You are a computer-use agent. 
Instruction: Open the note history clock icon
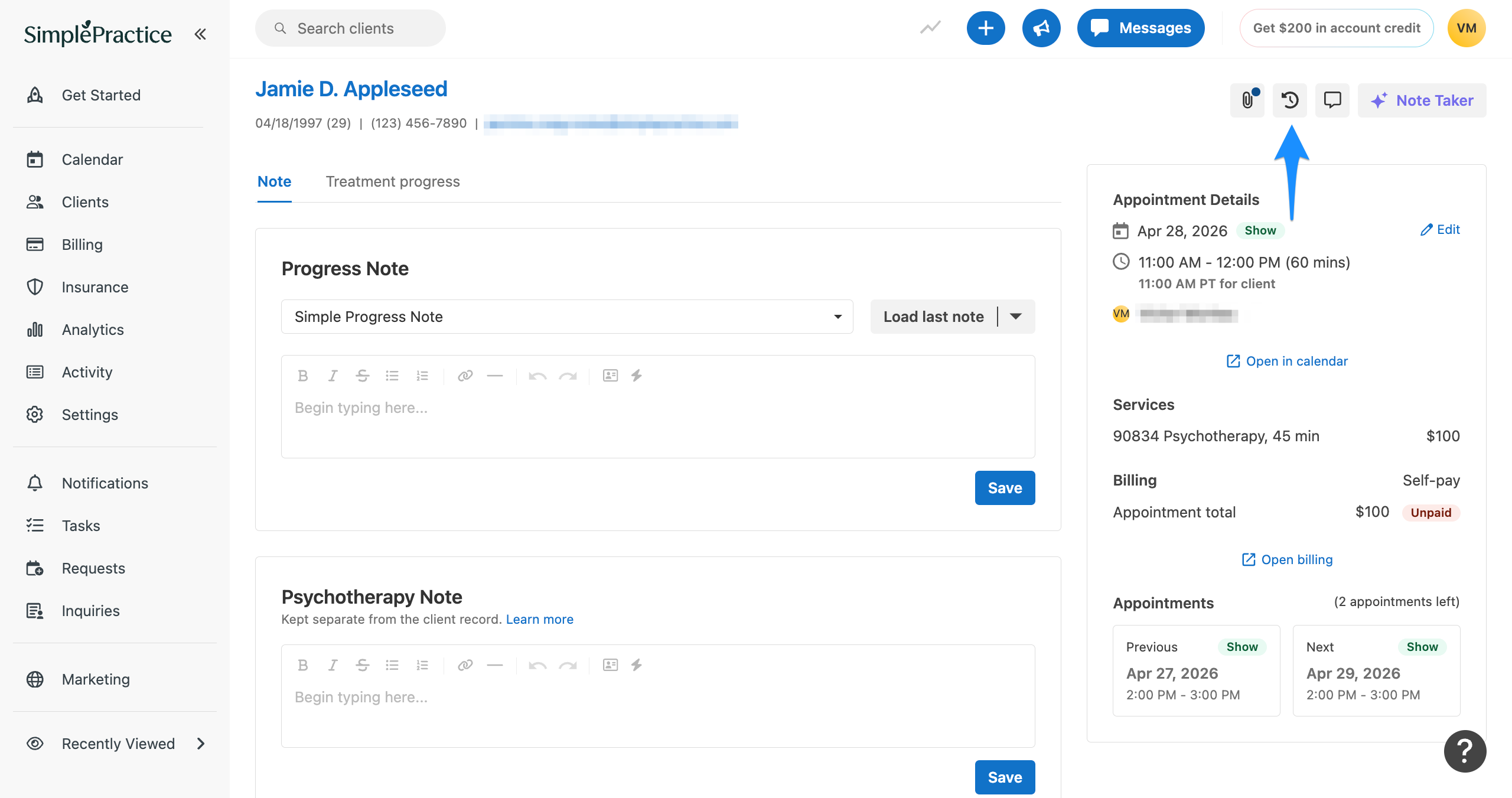(x=1290, y=100)
